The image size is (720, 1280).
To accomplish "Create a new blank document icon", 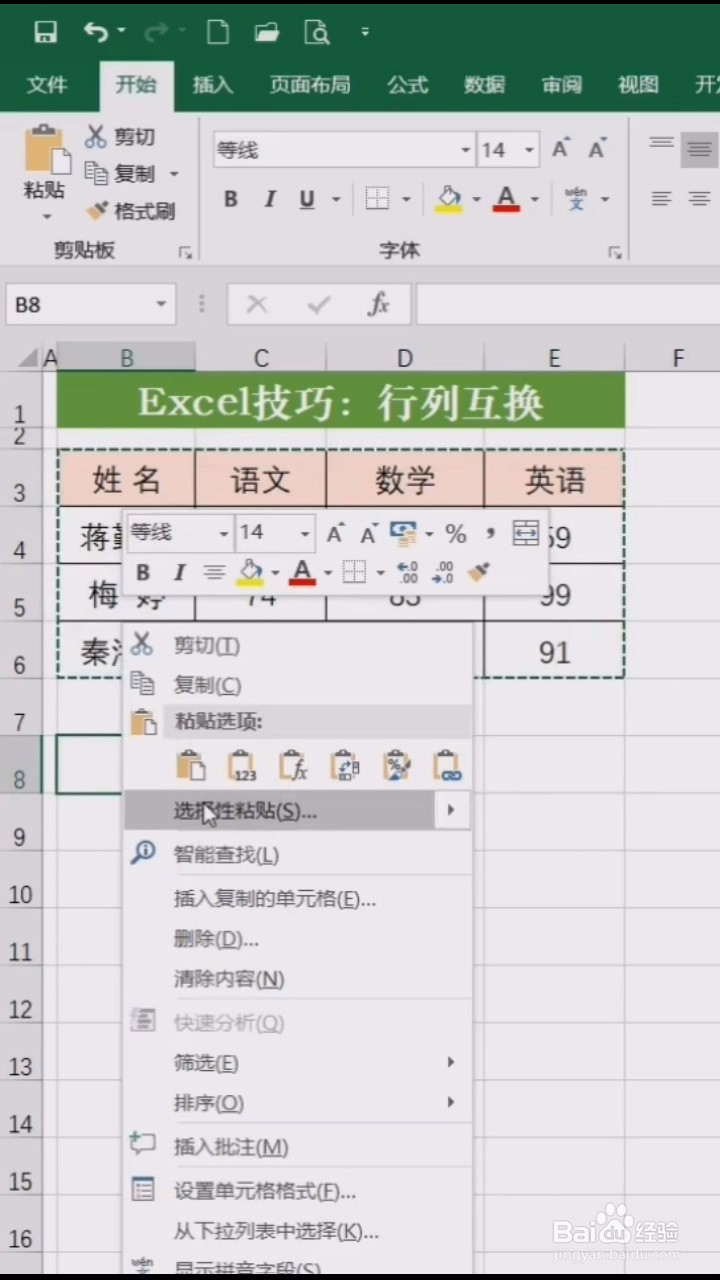I will [218, 33].
